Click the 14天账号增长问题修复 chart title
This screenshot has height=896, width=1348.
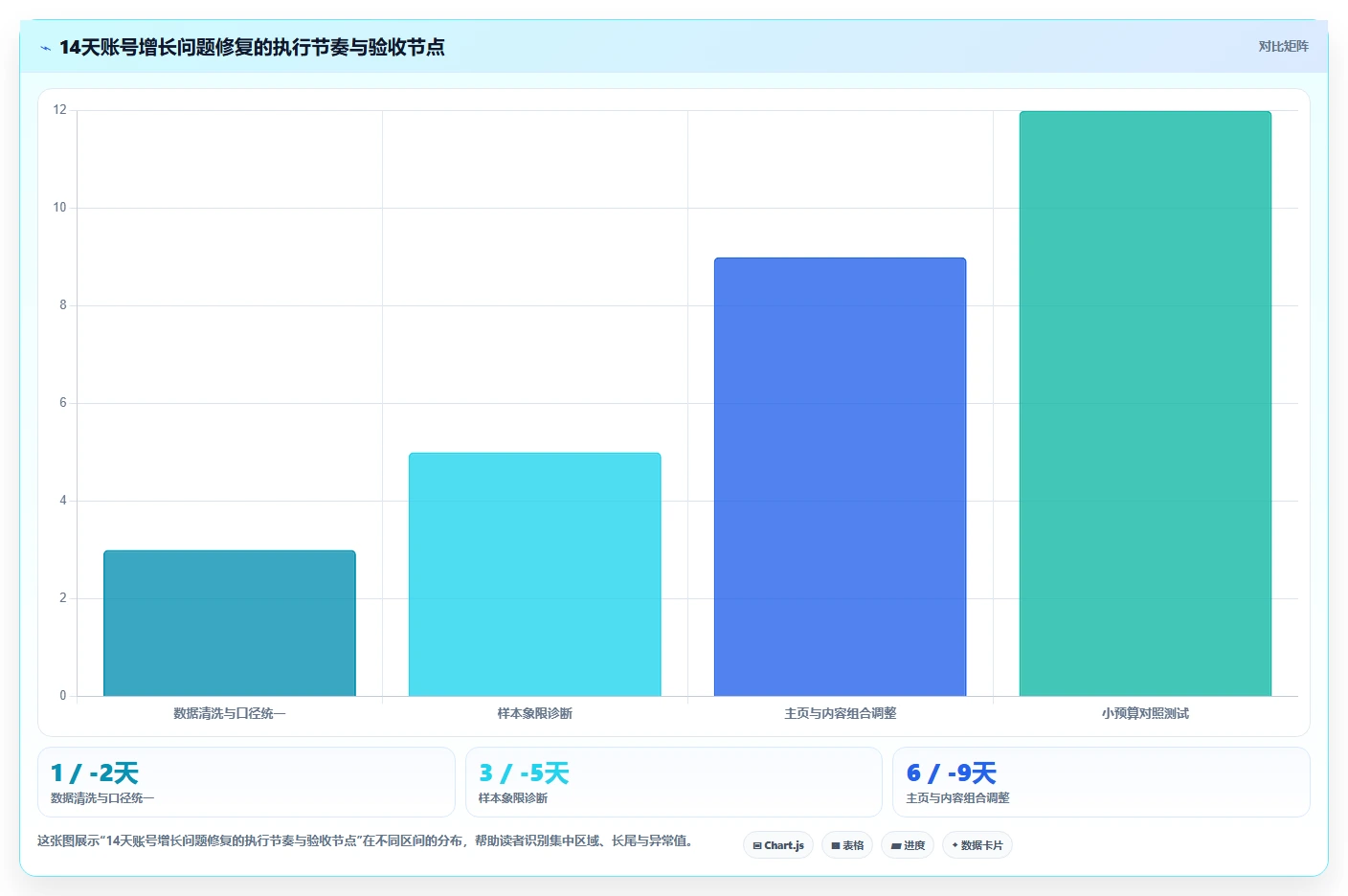pyautogui.click(x=252, y=47)
